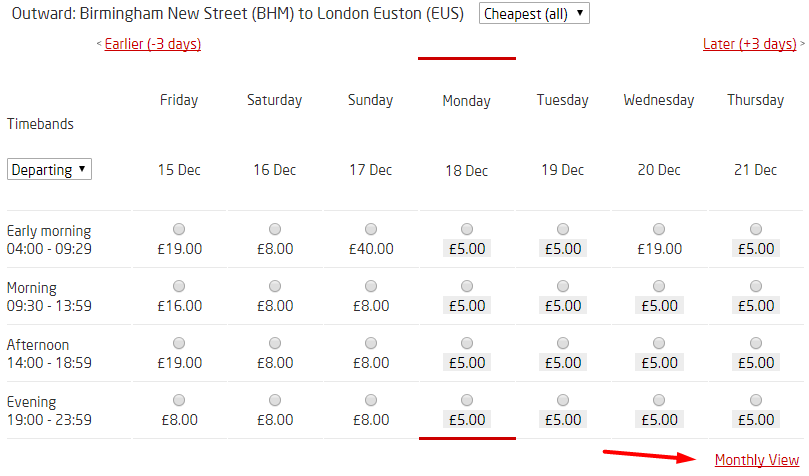Image resolution: width=809 pixels, height=476 pixels.
Task: Select Saturday 16 Dec morning £8.00 fare
Action: 274,286
